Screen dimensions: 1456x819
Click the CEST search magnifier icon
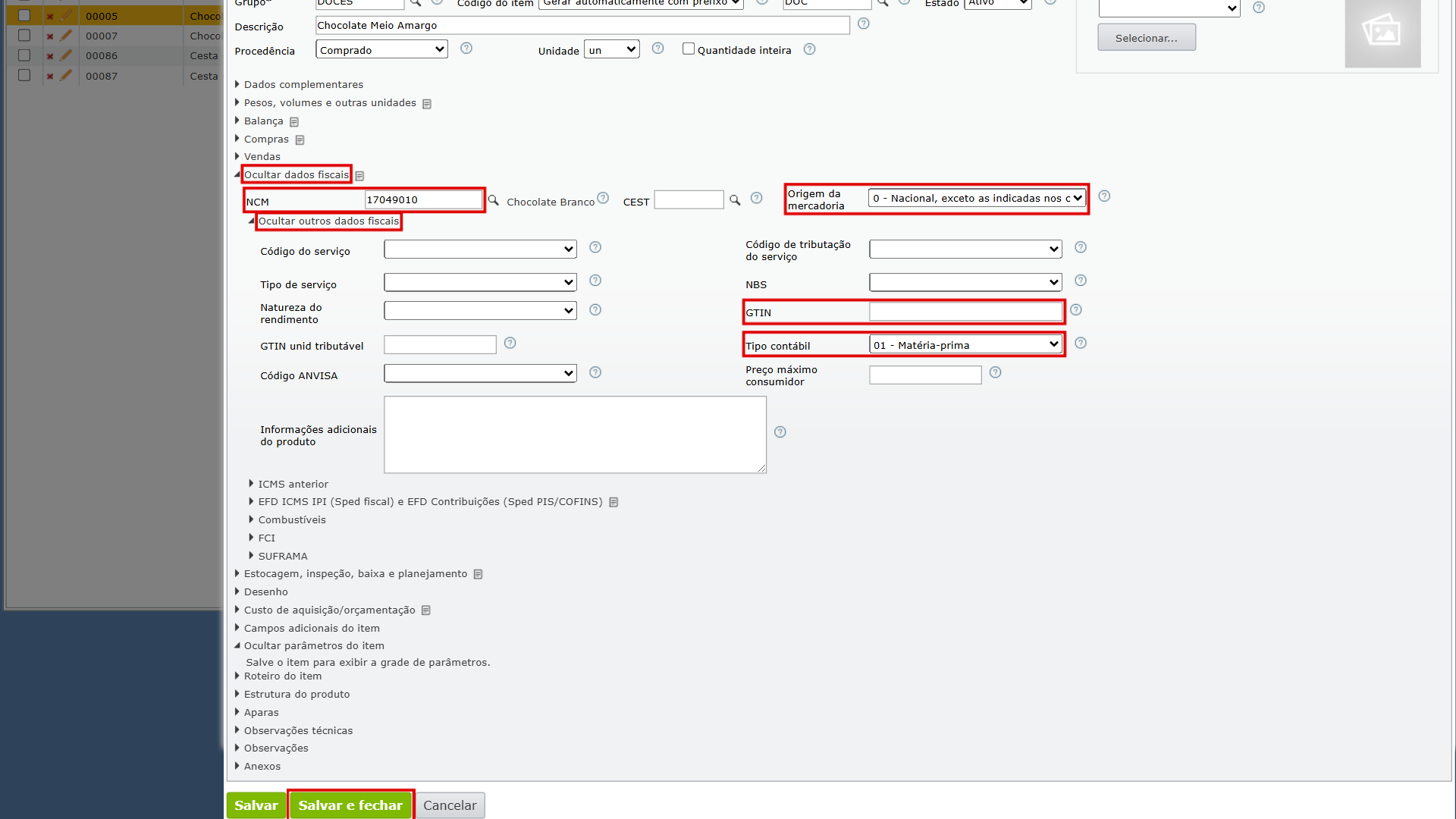point(735,200)
